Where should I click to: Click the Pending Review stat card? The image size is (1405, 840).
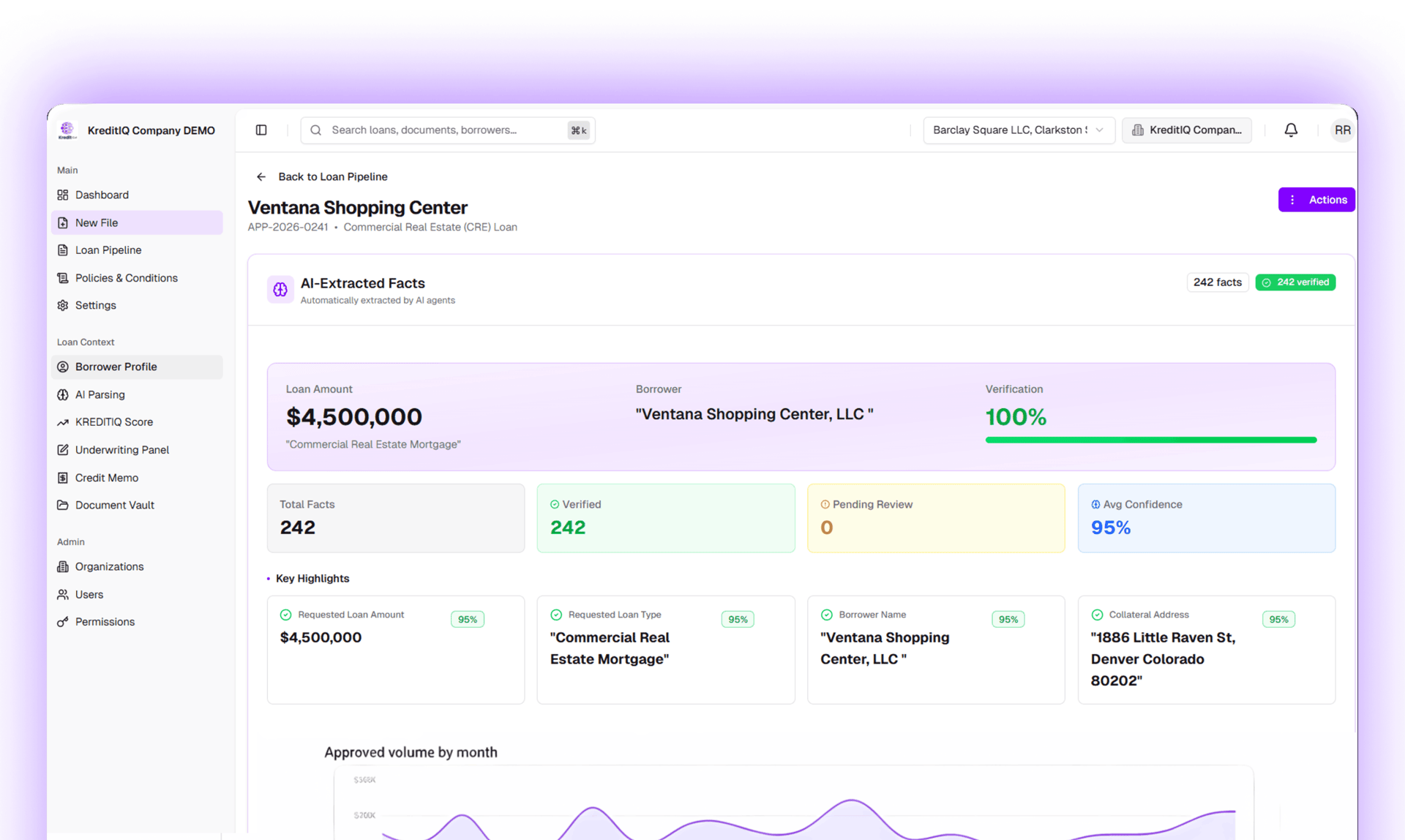point(935,517)
